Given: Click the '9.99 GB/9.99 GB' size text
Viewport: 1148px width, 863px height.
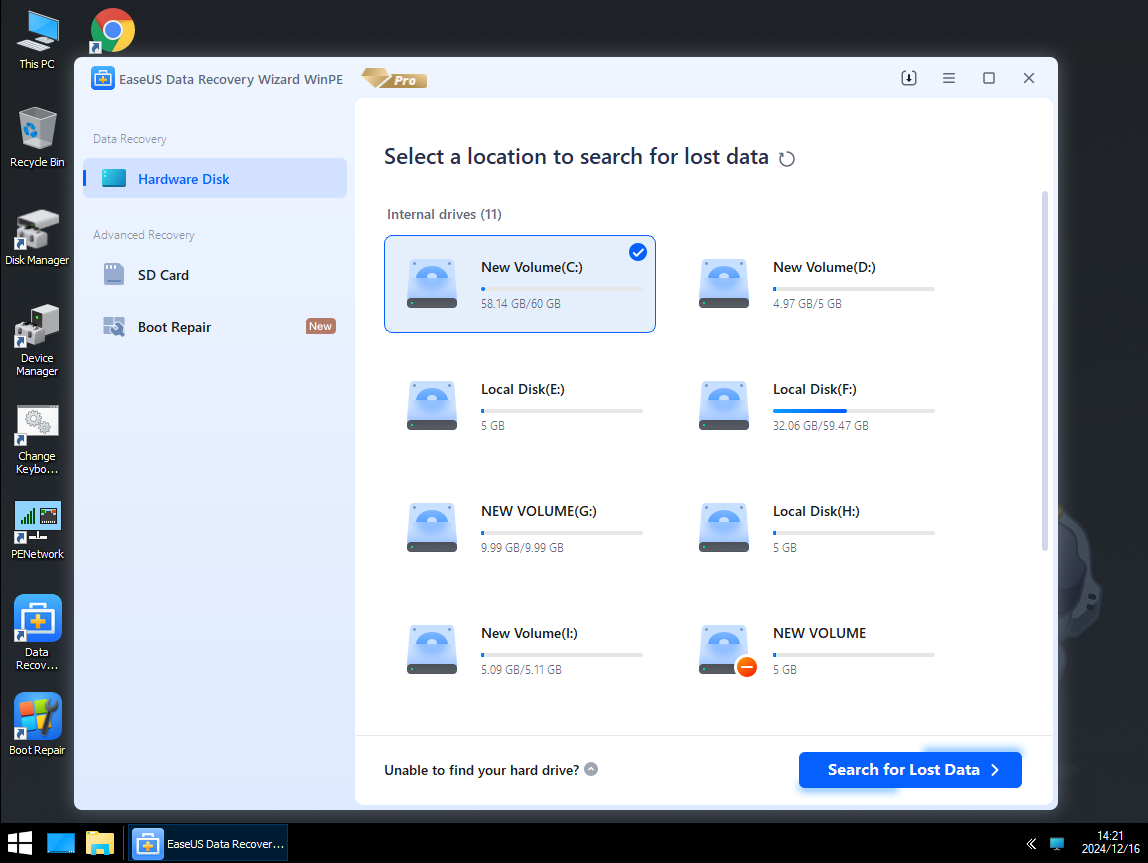Looking at the screenshot, I should [522, 548].
